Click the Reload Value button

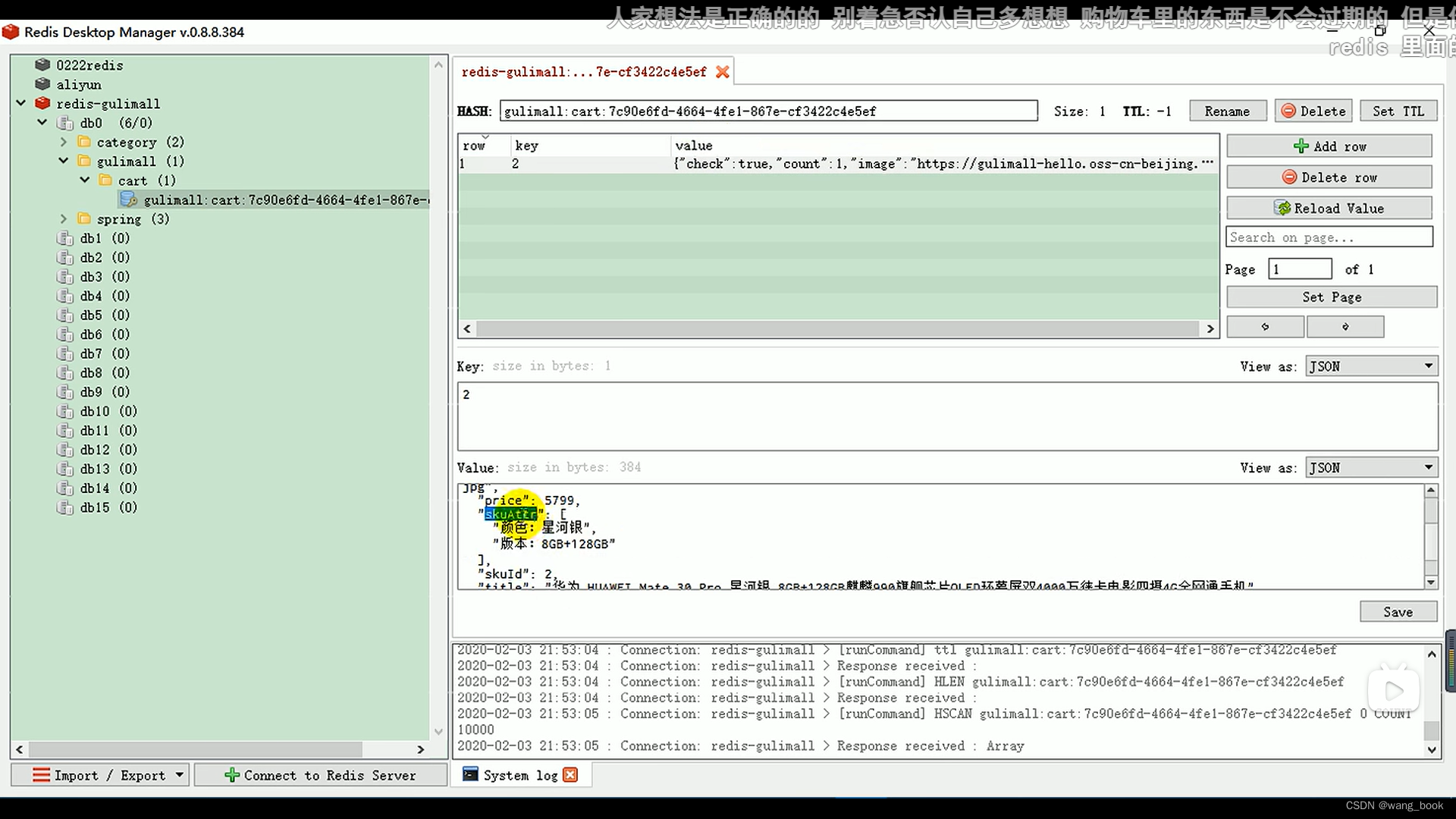1329,209
